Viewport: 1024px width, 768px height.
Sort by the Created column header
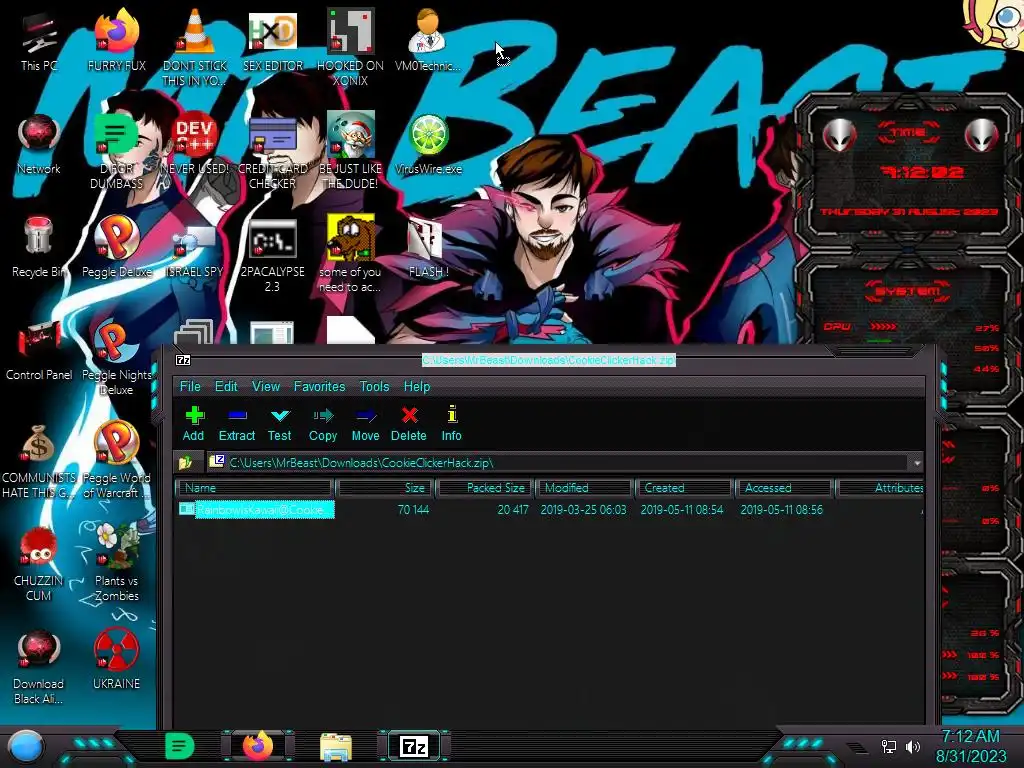click(684, 488)
